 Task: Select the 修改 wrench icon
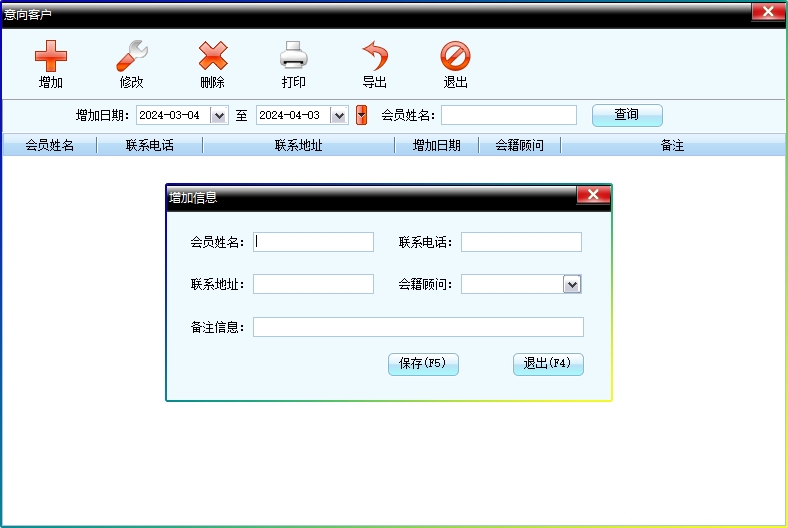[x=131, y=57]
